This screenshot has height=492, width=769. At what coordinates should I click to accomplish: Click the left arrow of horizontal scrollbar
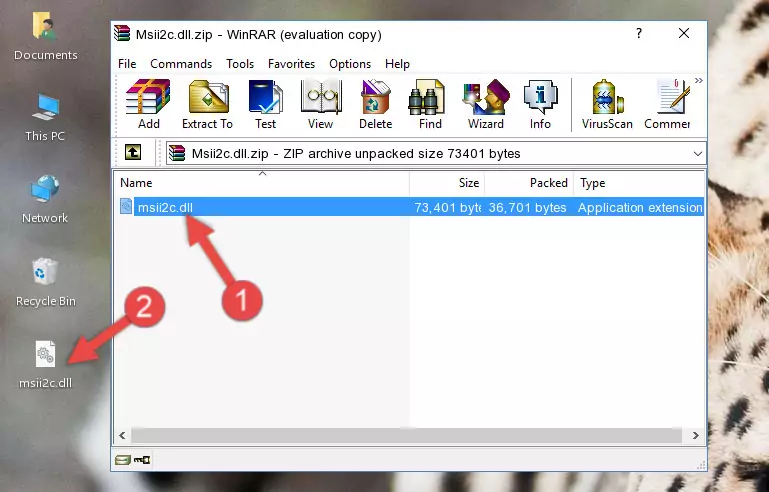[x=122, y=436]
